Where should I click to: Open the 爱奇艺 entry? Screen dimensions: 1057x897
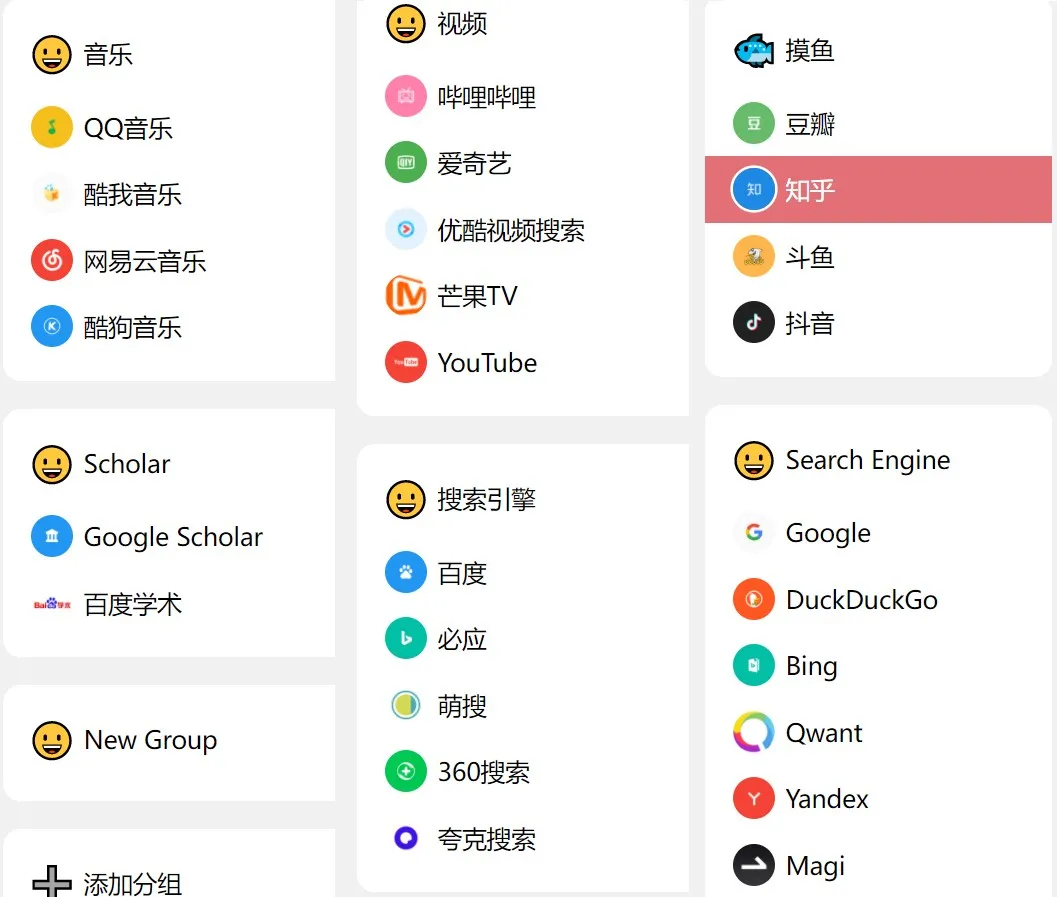[448, 162]
